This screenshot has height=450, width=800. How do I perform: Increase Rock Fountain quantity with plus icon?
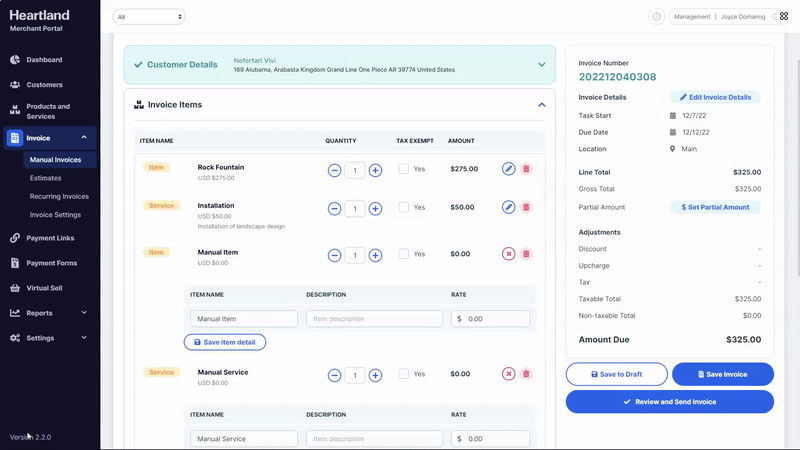(x=375, y=170)
